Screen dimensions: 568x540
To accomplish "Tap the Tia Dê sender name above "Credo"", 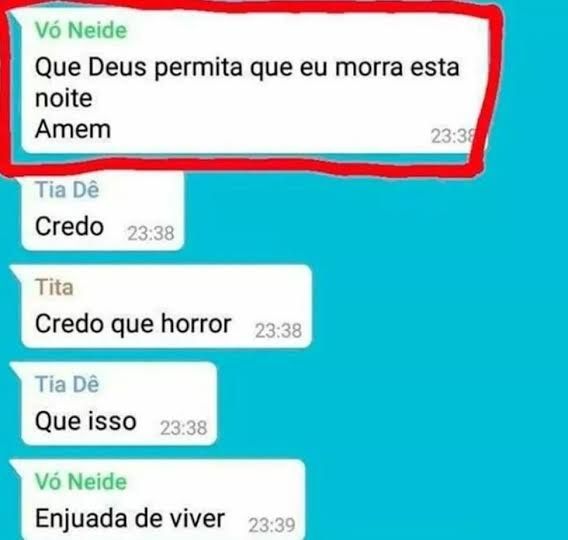I will pos(67,190).
